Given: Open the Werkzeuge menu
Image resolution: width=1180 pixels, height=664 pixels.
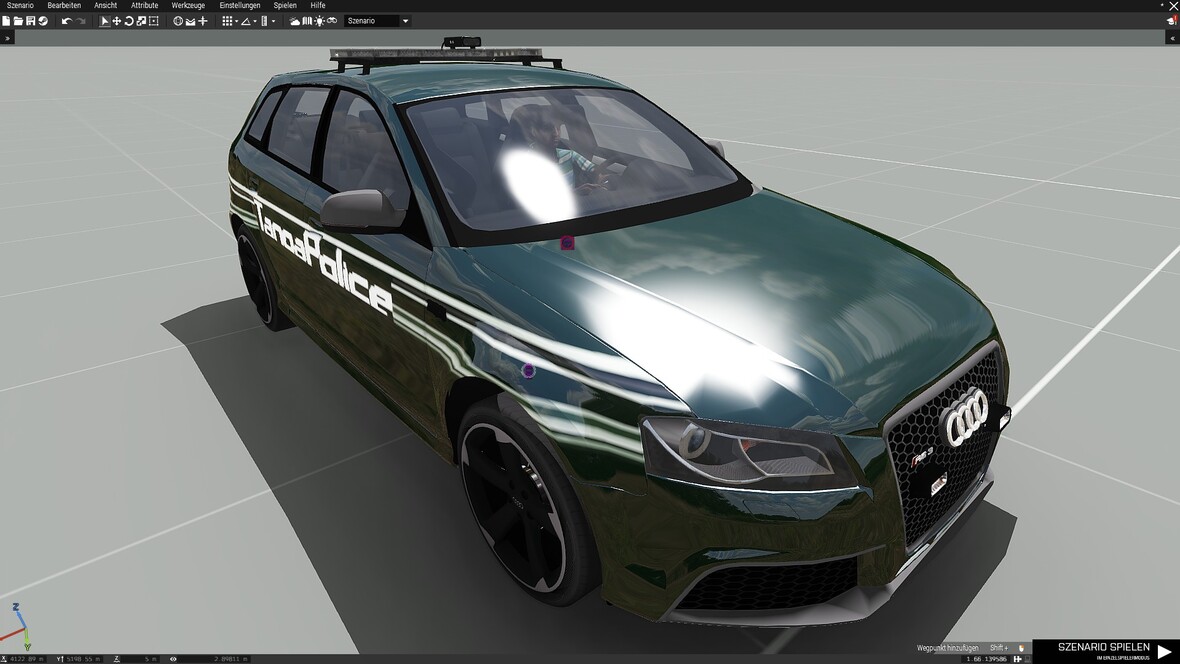Looking at the screenshot, I should tap(188, 5).
